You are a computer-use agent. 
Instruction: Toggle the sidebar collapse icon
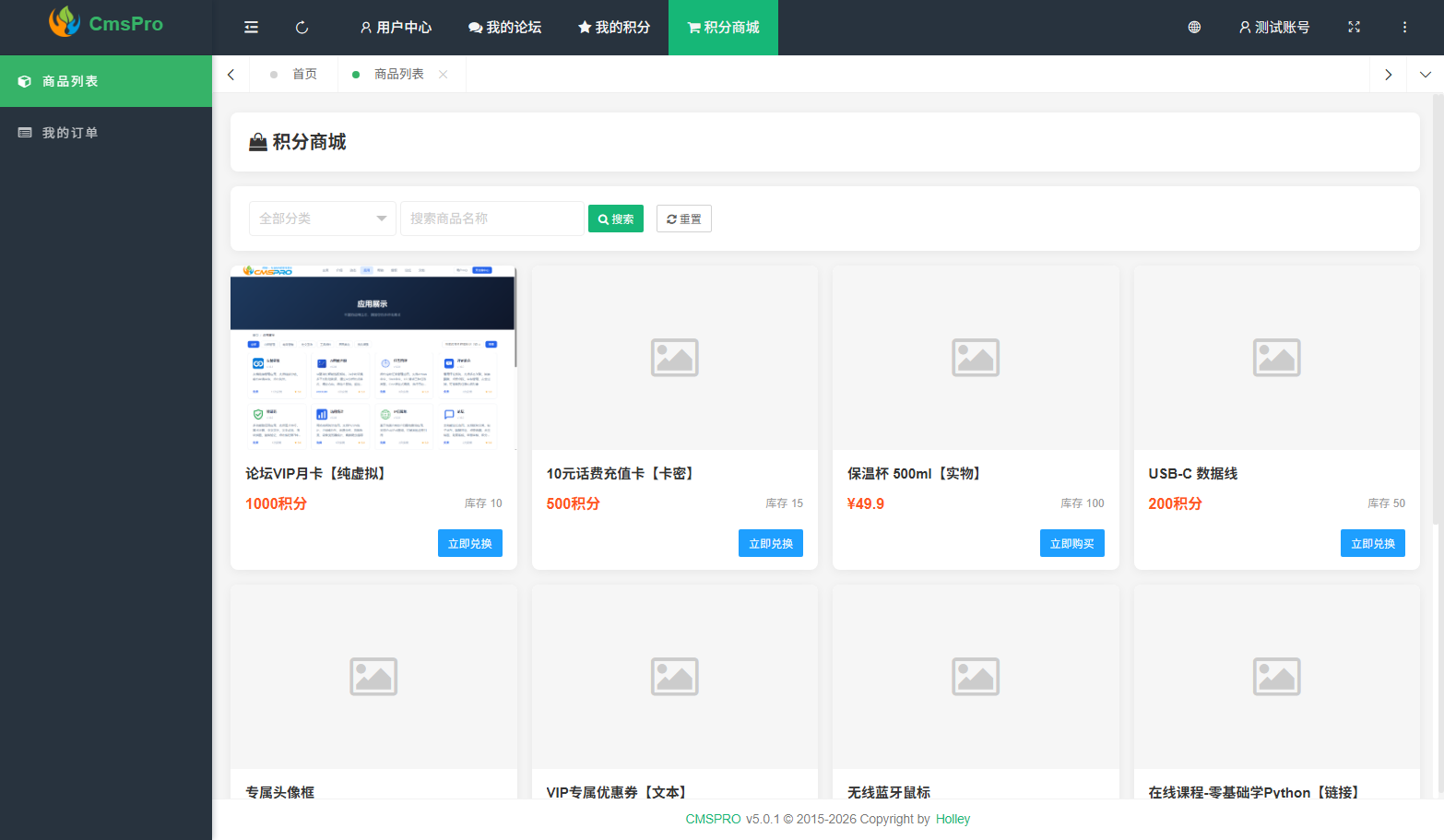click(x=251, y=28)
